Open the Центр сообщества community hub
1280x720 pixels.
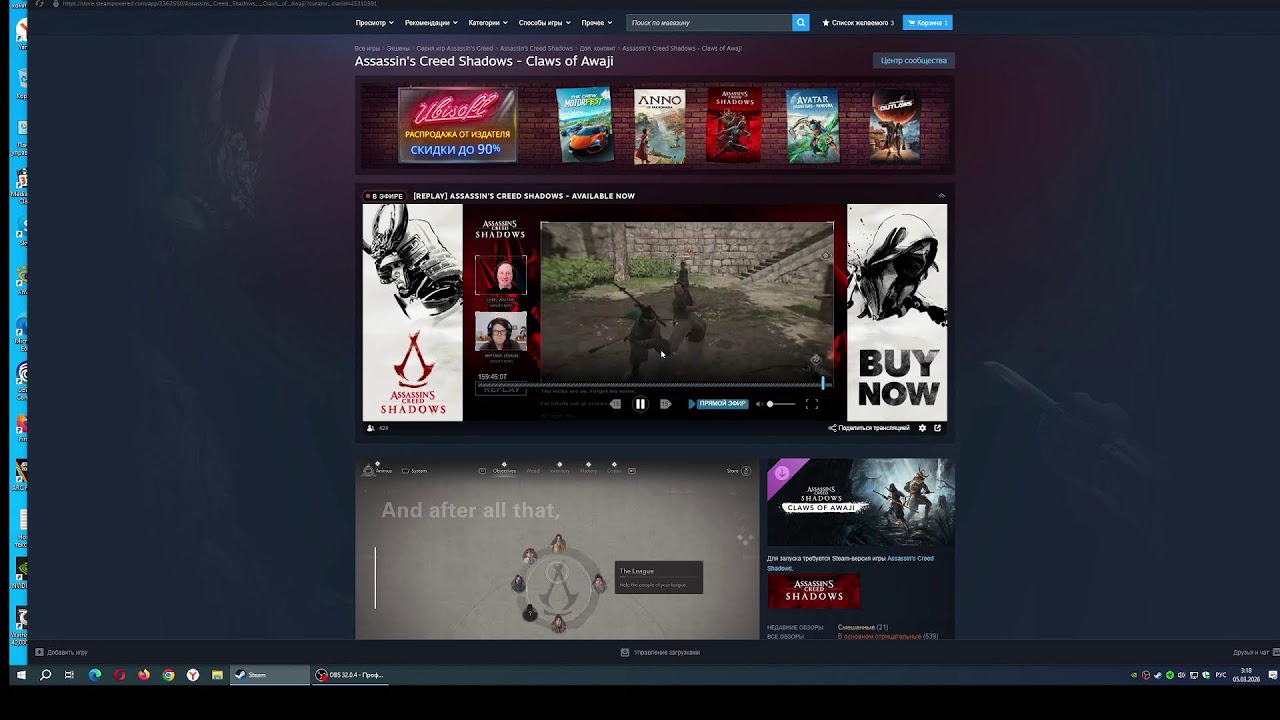click(x=913, y=60)
